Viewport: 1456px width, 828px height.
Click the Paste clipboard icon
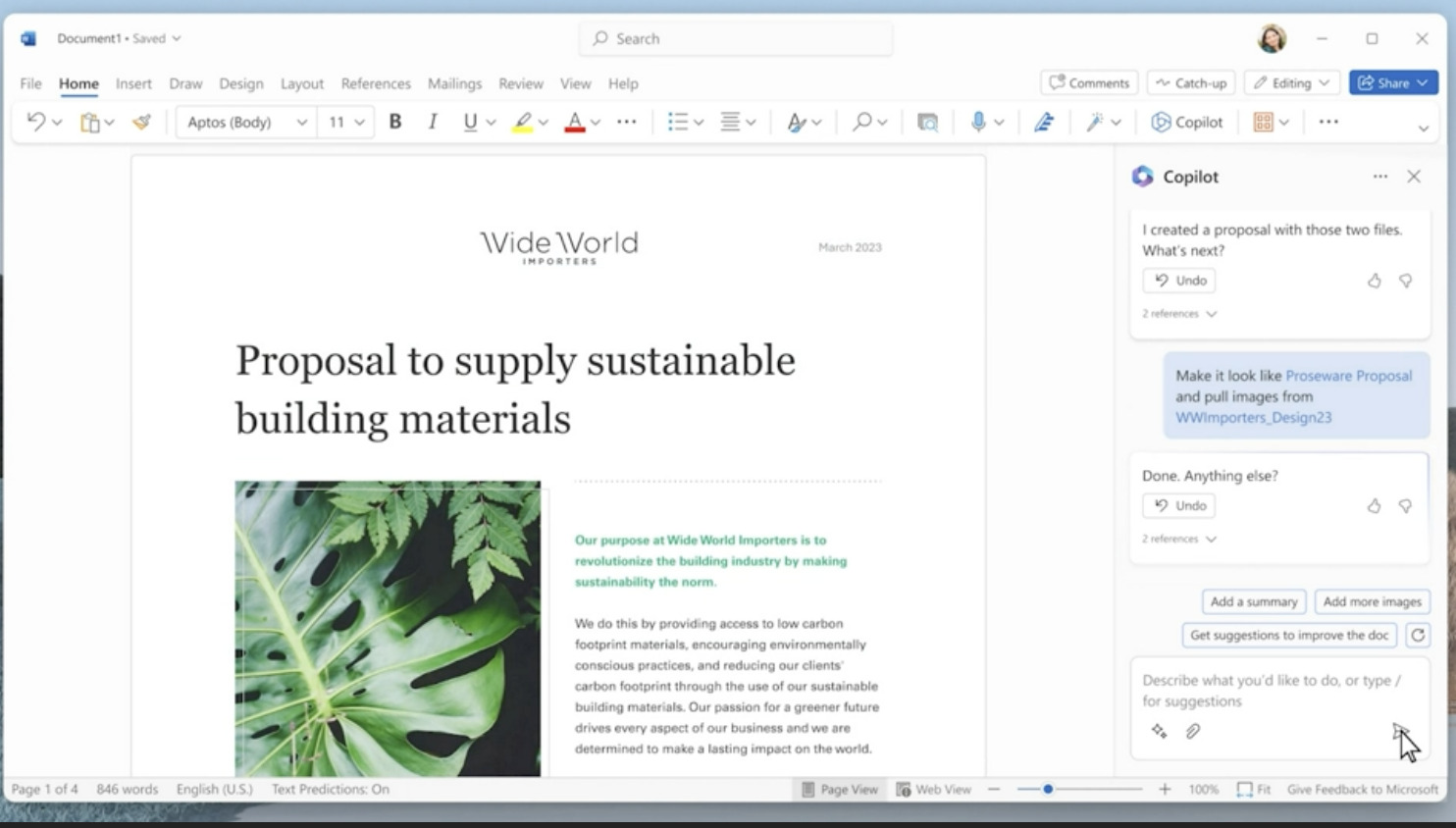pos(90,122)
